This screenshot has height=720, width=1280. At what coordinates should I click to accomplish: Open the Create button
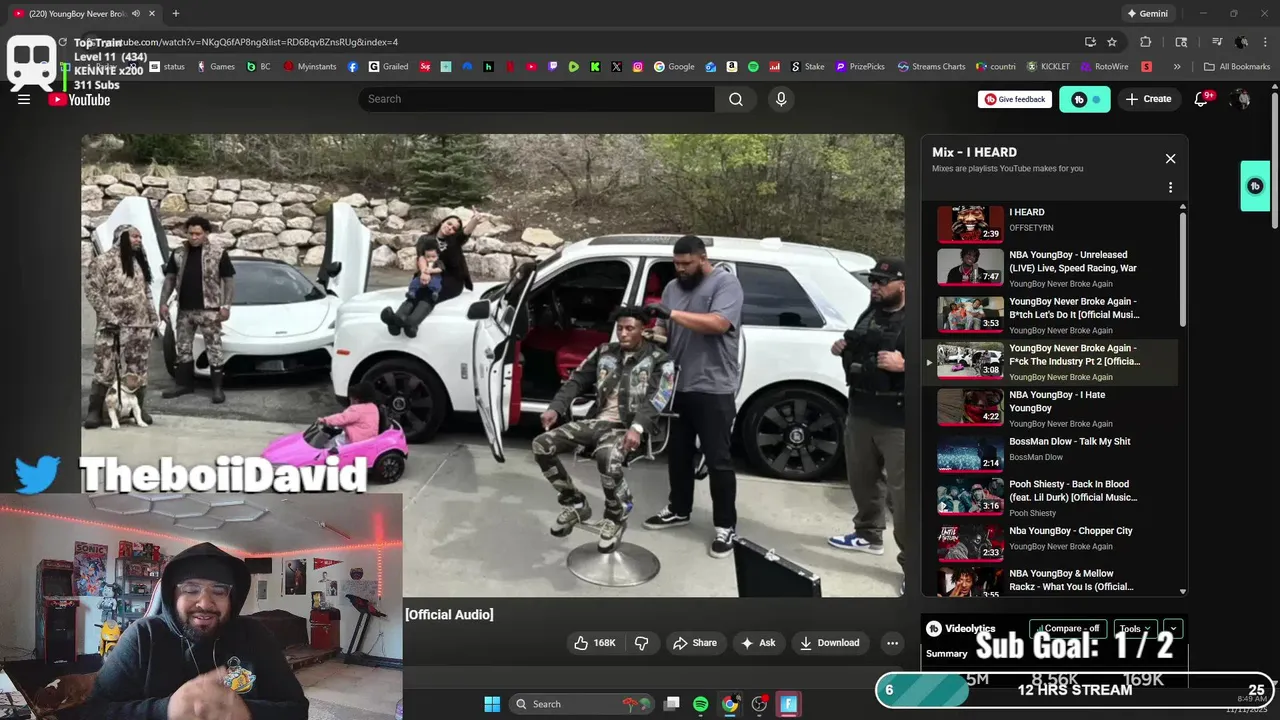1148,99
